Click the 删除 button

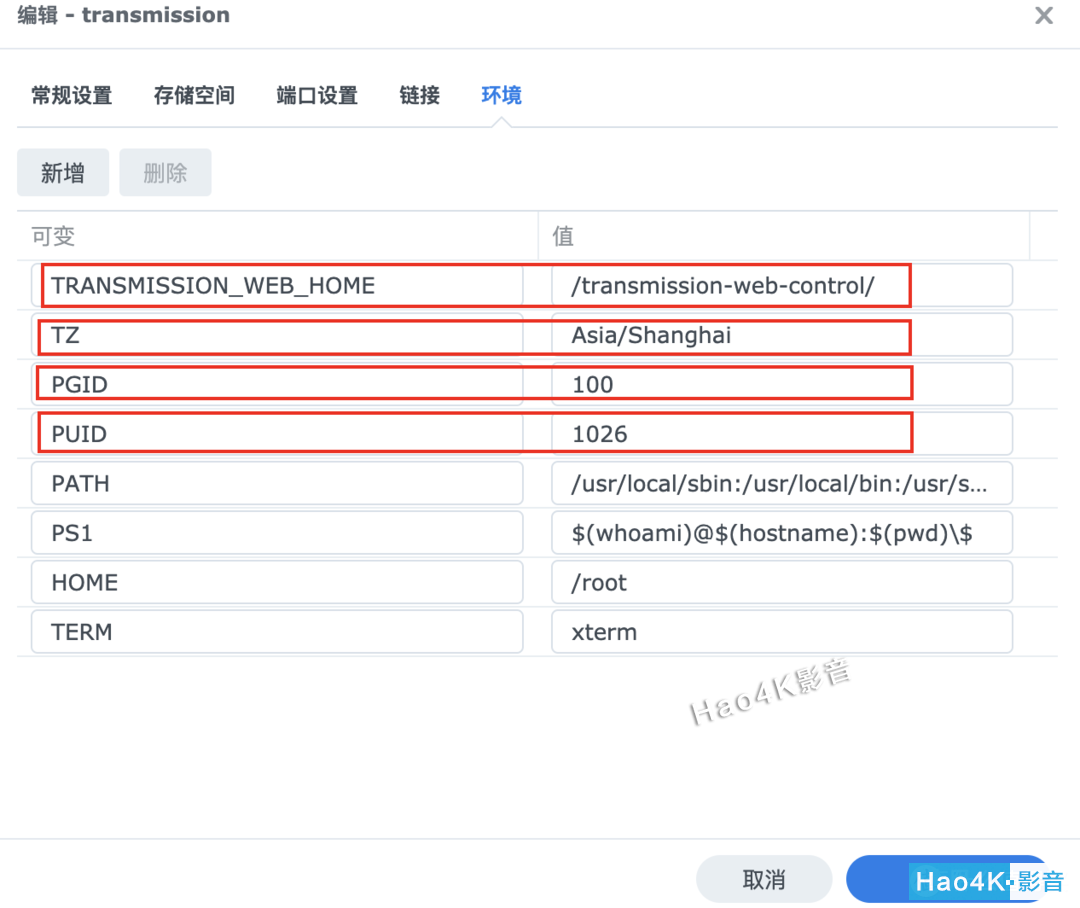(165, 172)
